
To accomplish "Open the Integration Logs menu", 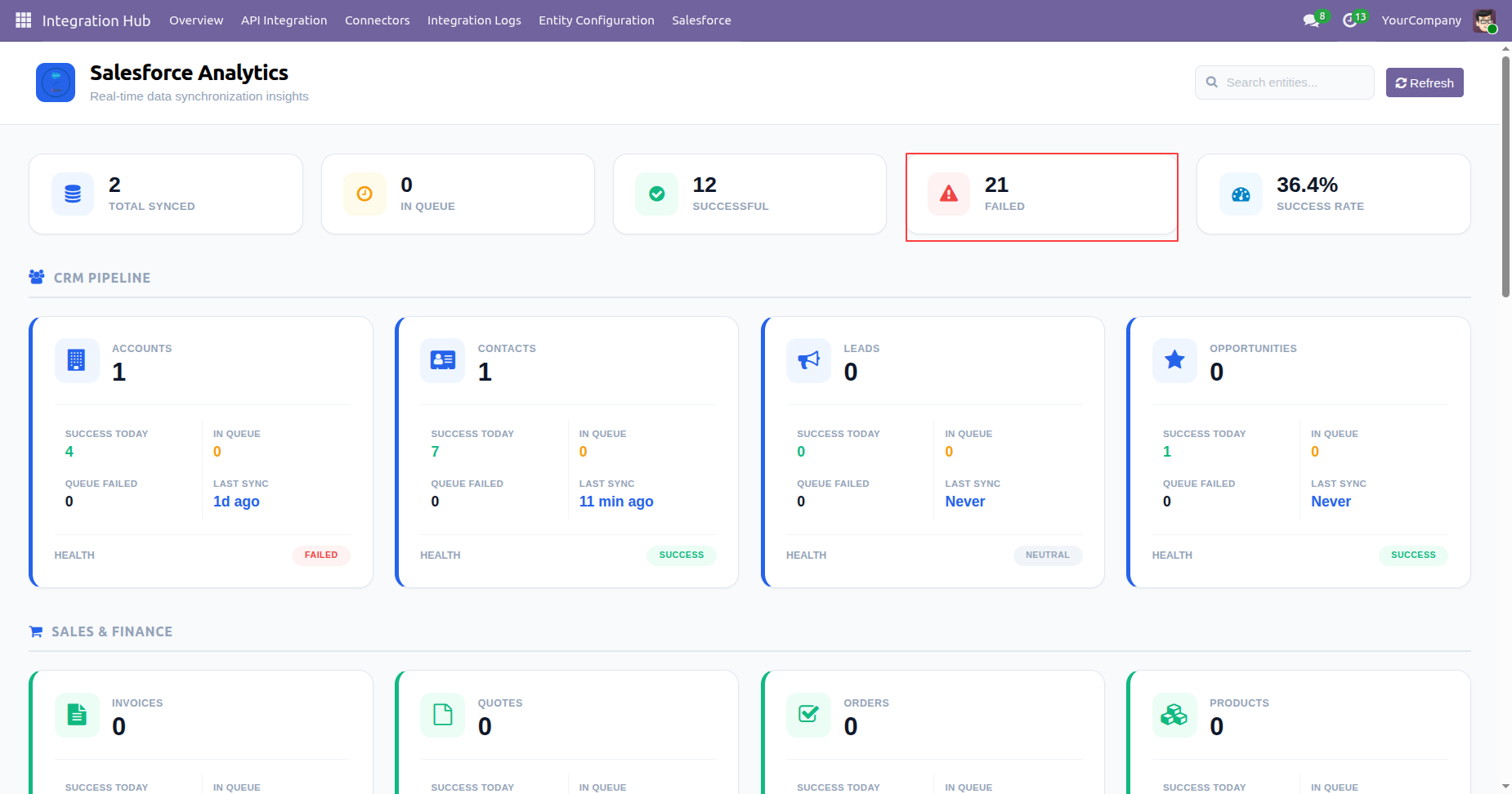I will point(474,20).
